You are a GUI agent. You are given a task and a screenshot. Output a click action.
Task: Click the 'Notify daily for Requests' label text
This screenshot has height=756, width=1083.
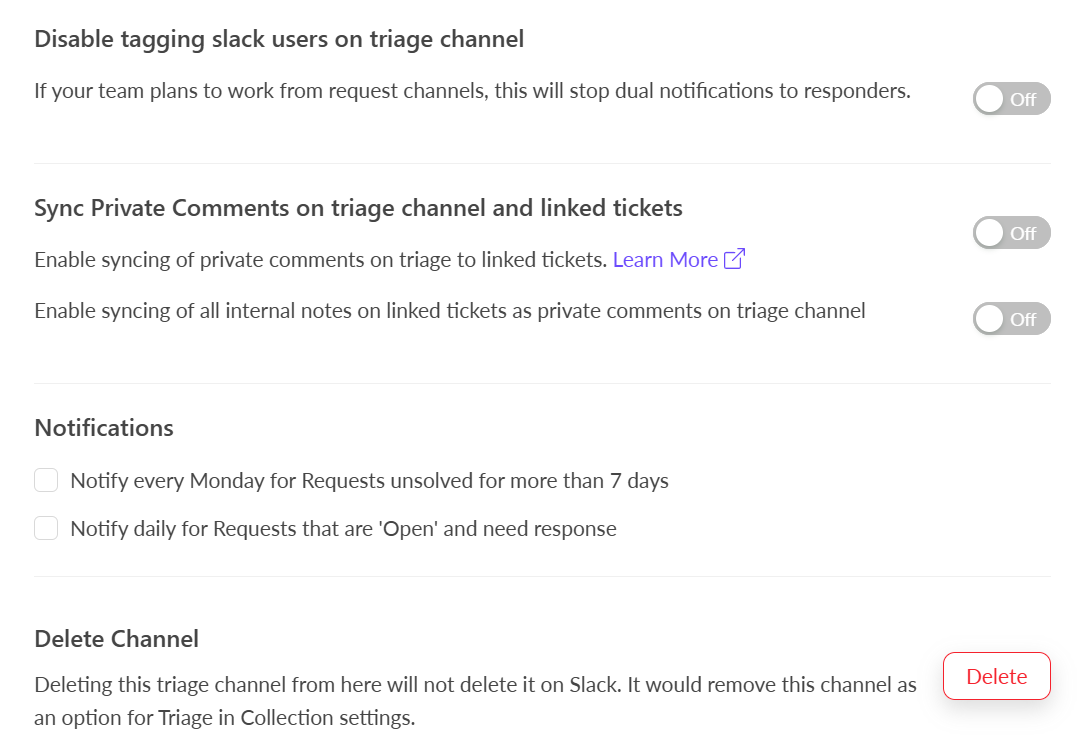(x=343, y=529)
